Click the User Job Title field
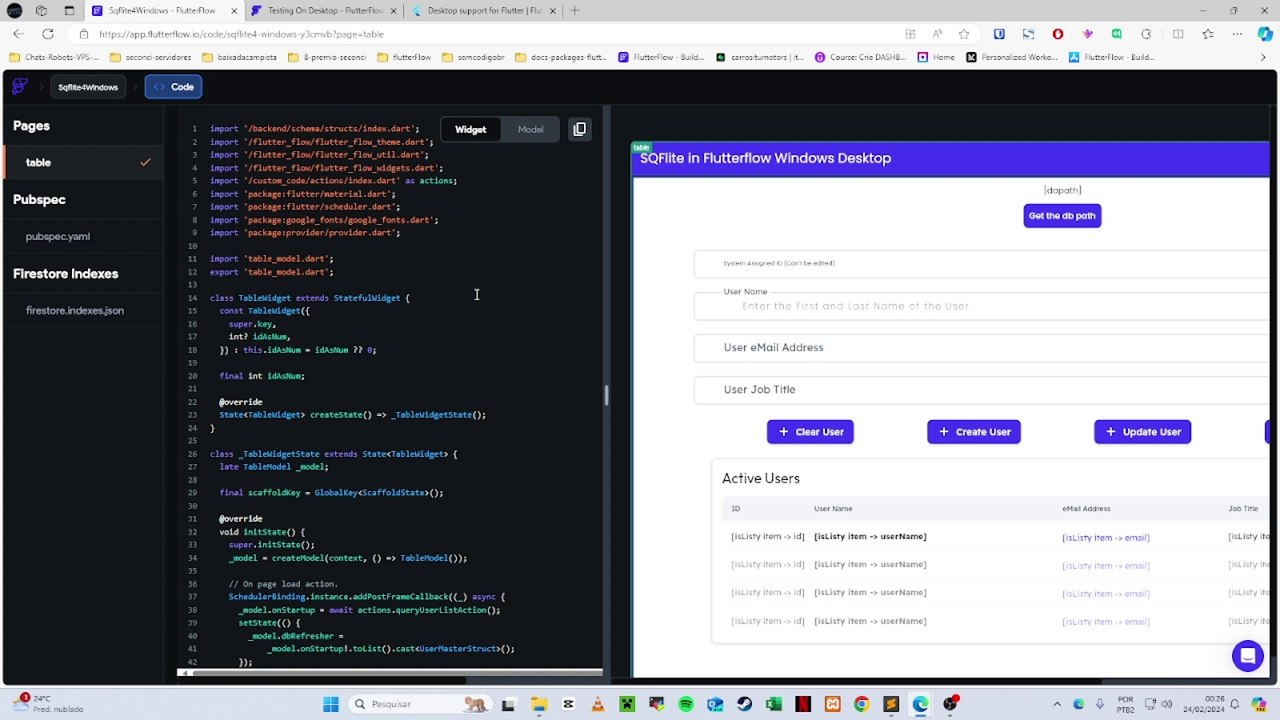Image resolution: width=1280 pixels, height=720 pixels. (981, 389)
